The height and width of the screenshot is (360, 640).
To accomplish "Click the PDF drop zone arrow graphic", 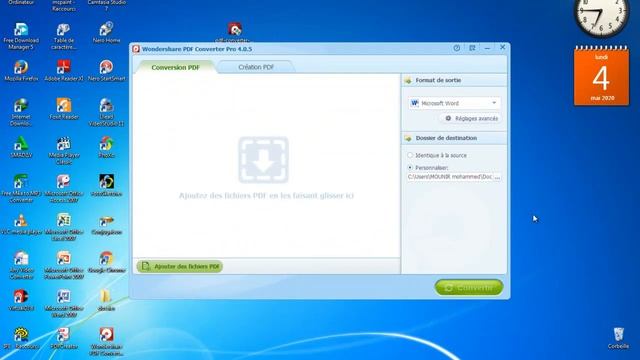I will (264, 160).
